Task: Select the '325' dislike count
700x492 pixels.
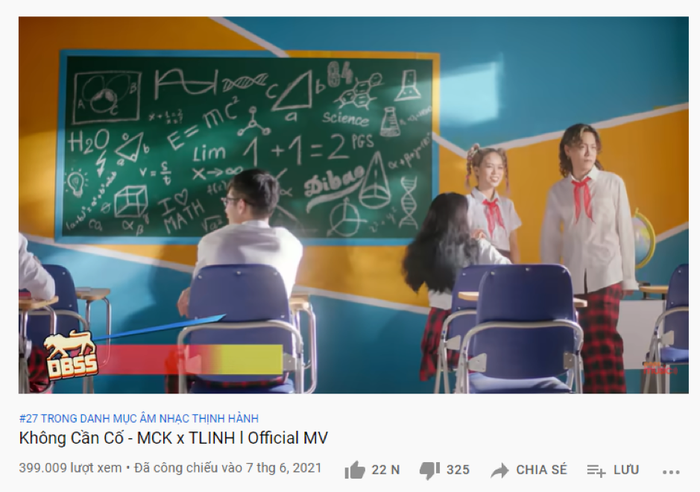Action: tap(458, 470)
